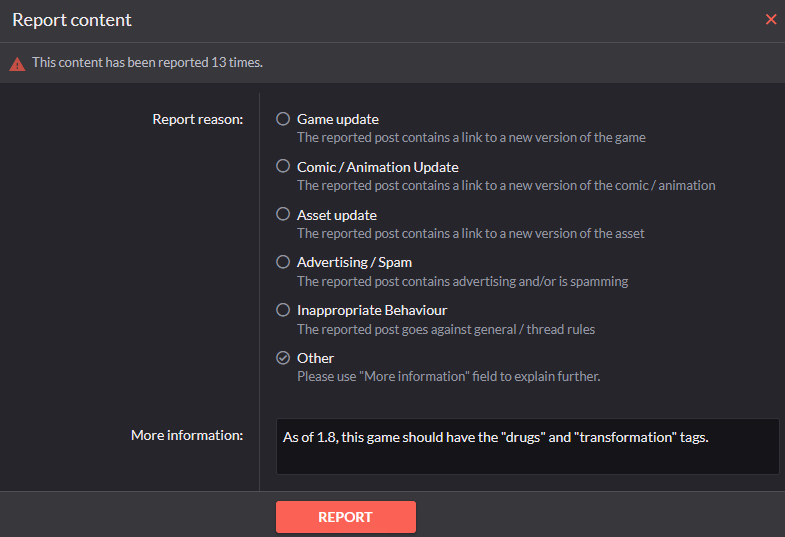Select the Game update radio button
785x537 pixels.
click(x=283, y=119)
